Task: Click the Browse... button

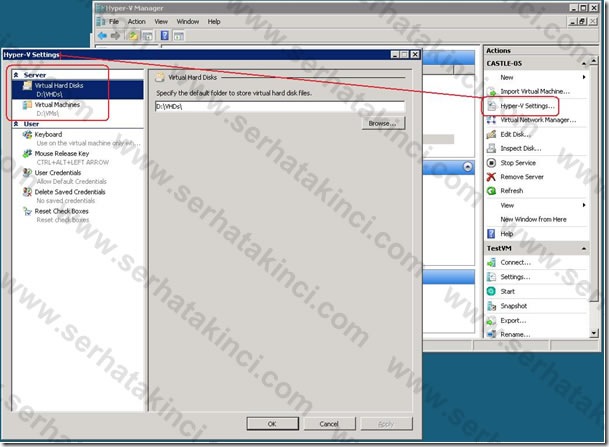Action: tap(383, 123)
